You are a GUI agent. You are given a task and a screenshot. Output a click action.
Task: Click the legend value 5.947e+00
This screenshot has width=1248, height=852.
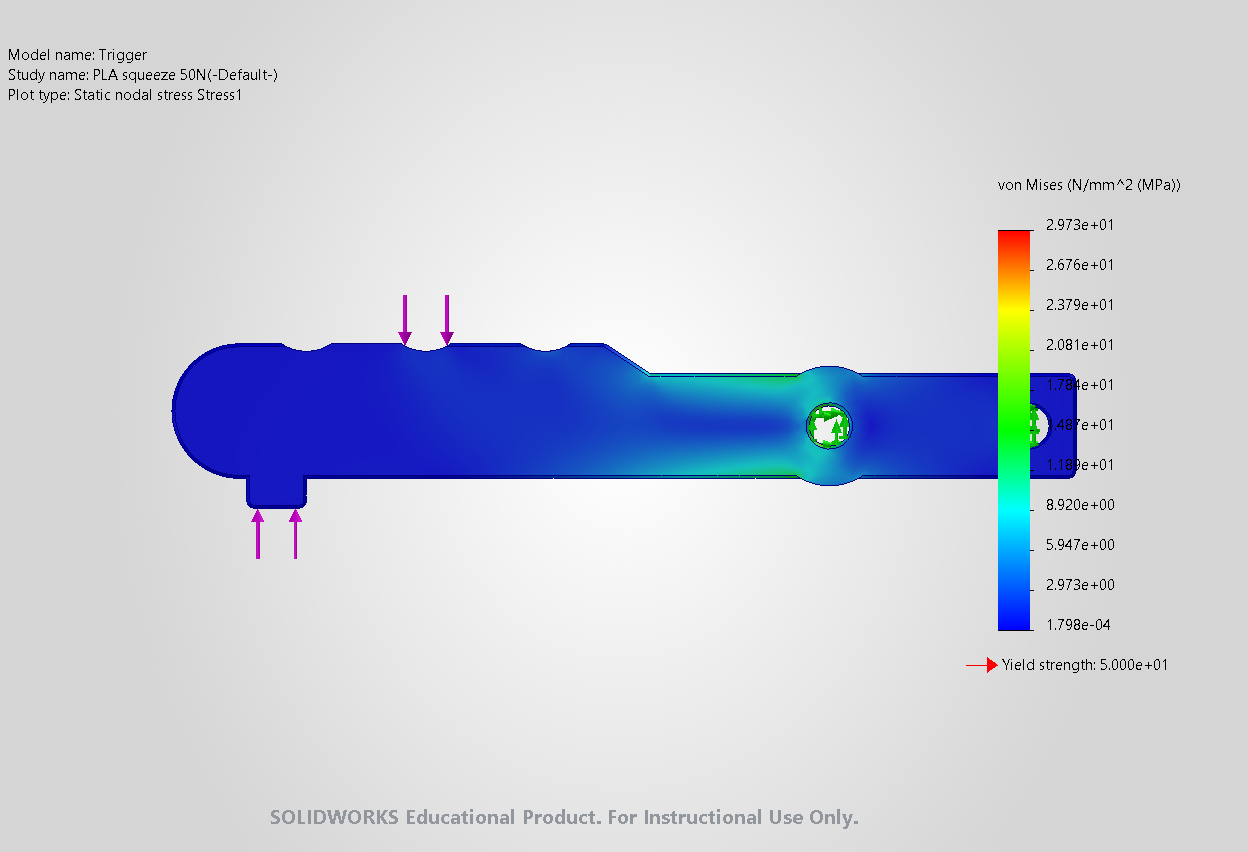click(1079, 545)
